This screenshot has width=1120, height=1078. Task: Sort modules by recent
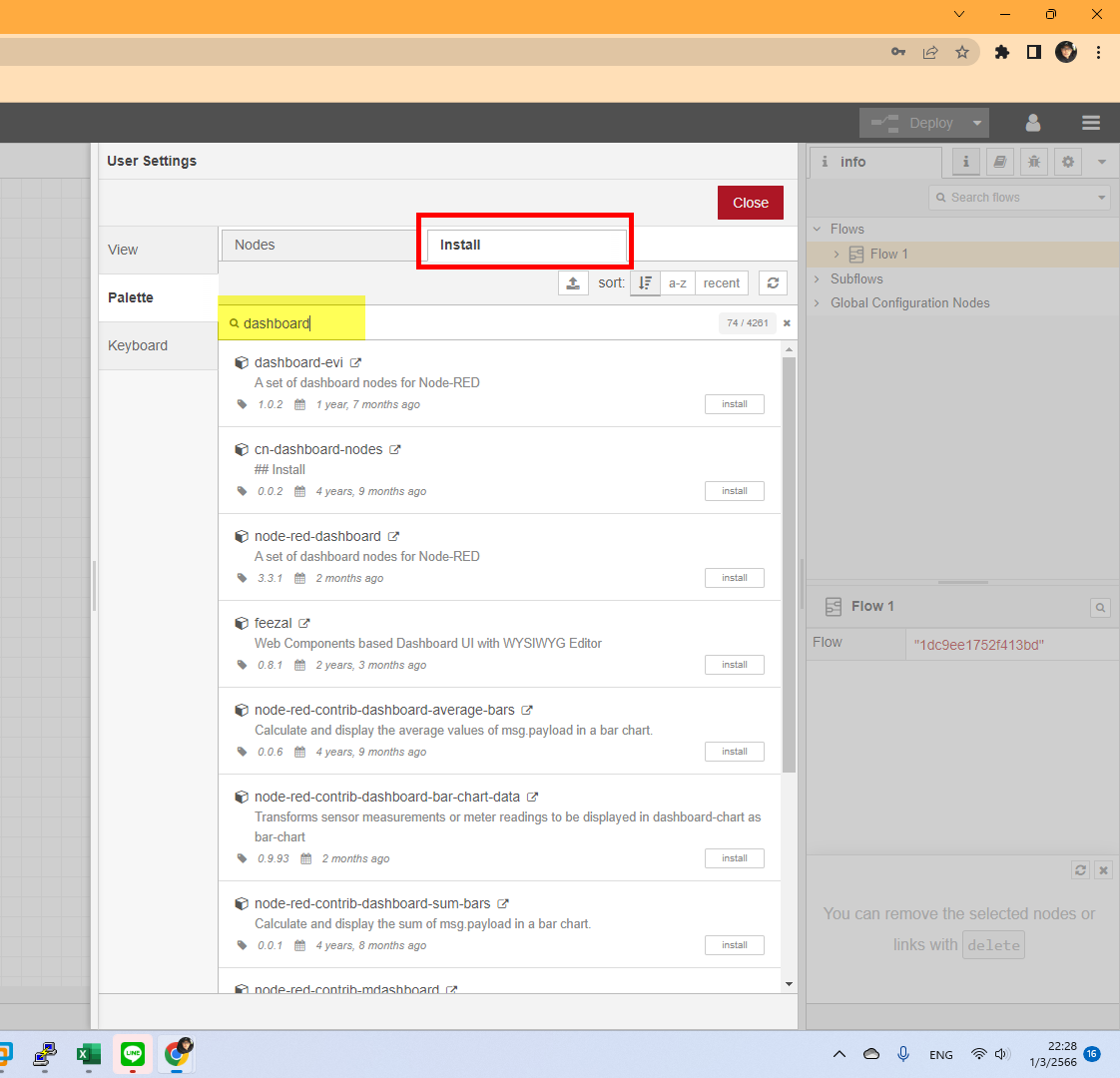(x=722, y=282)
